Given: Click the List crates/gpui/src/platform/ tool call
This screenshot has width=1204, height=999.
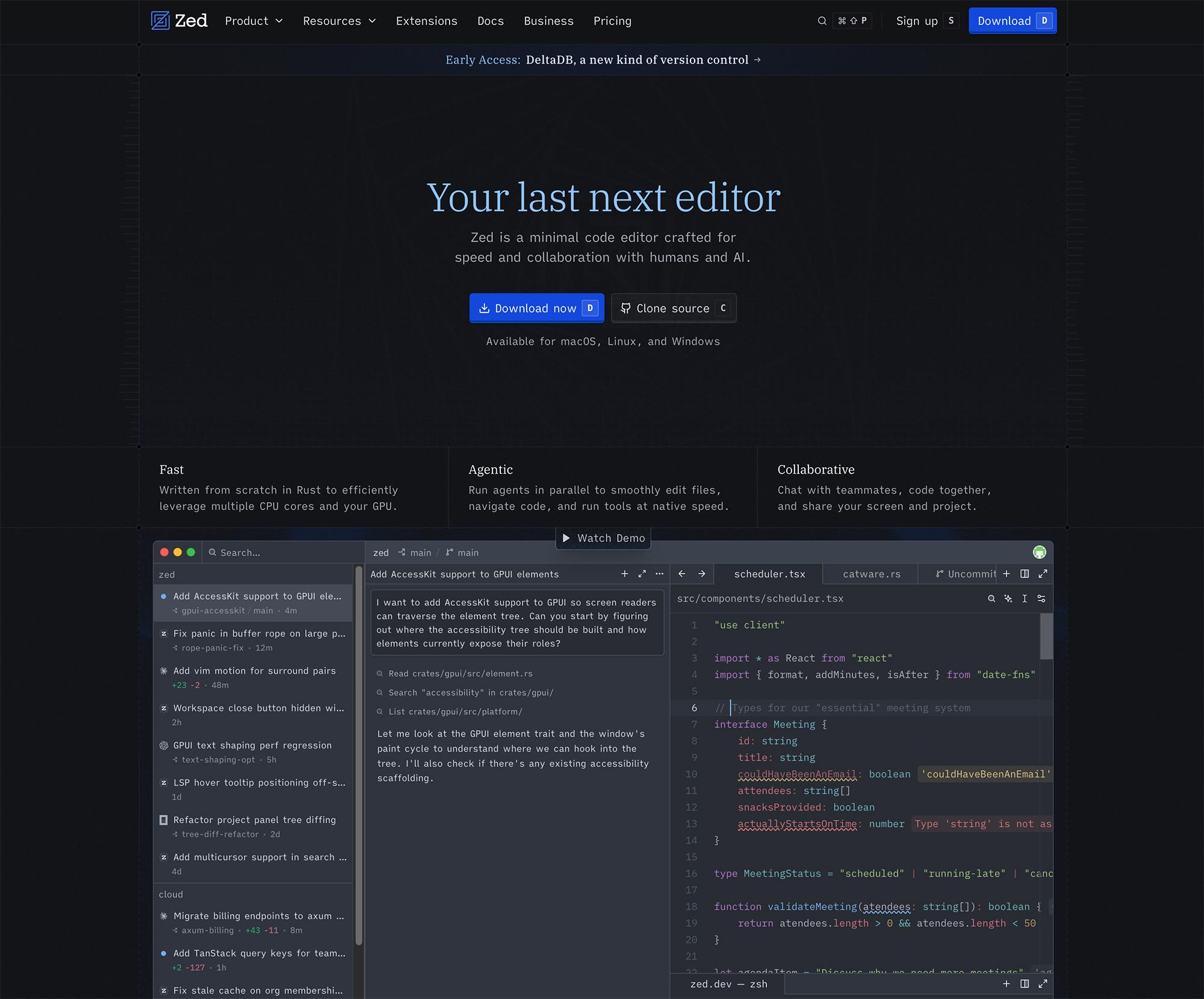Looking at the screenshot, I should pyautogui.click(x=449, y=712).
